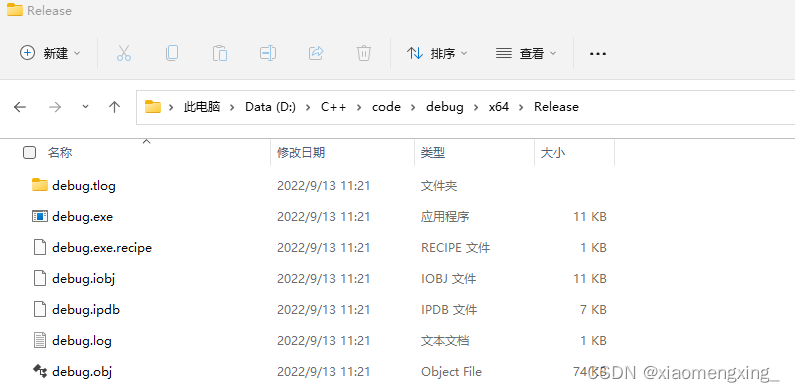The image size is (795, 392).
Task: Click the 应用程序 type cell
Action: [445, 217]
